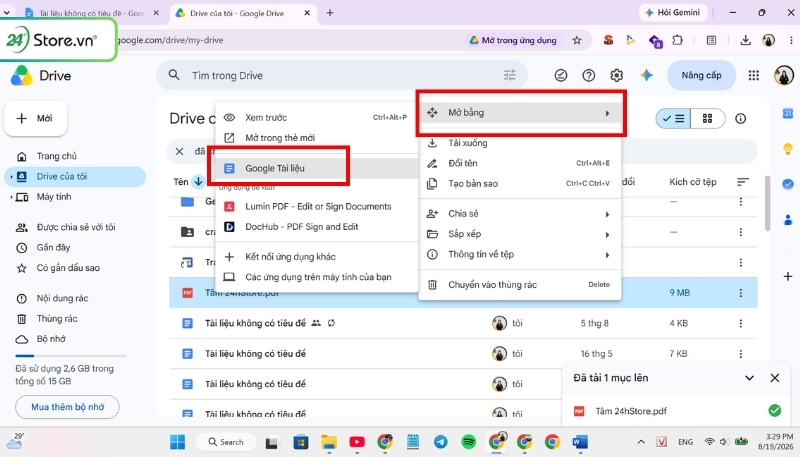Open the sort options list icon

(x=743, y=182)
